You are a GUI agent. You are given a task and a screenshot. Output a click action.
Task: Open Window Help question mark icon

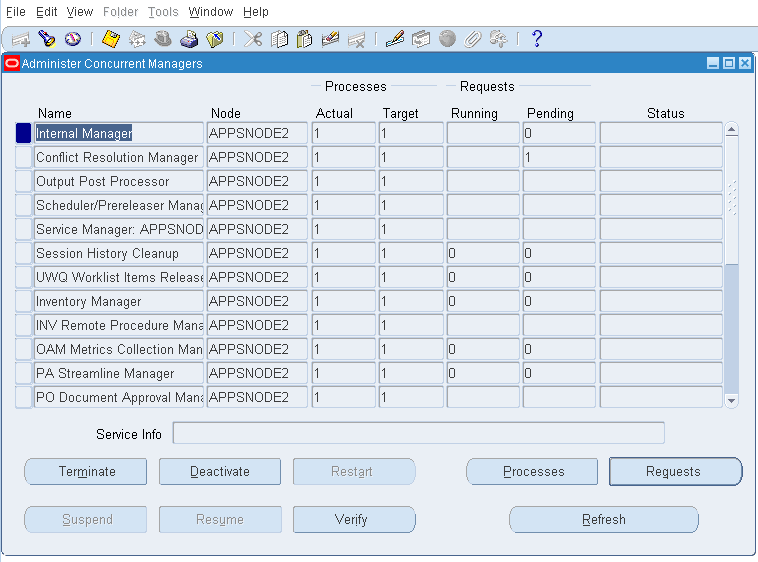(537, 39)
